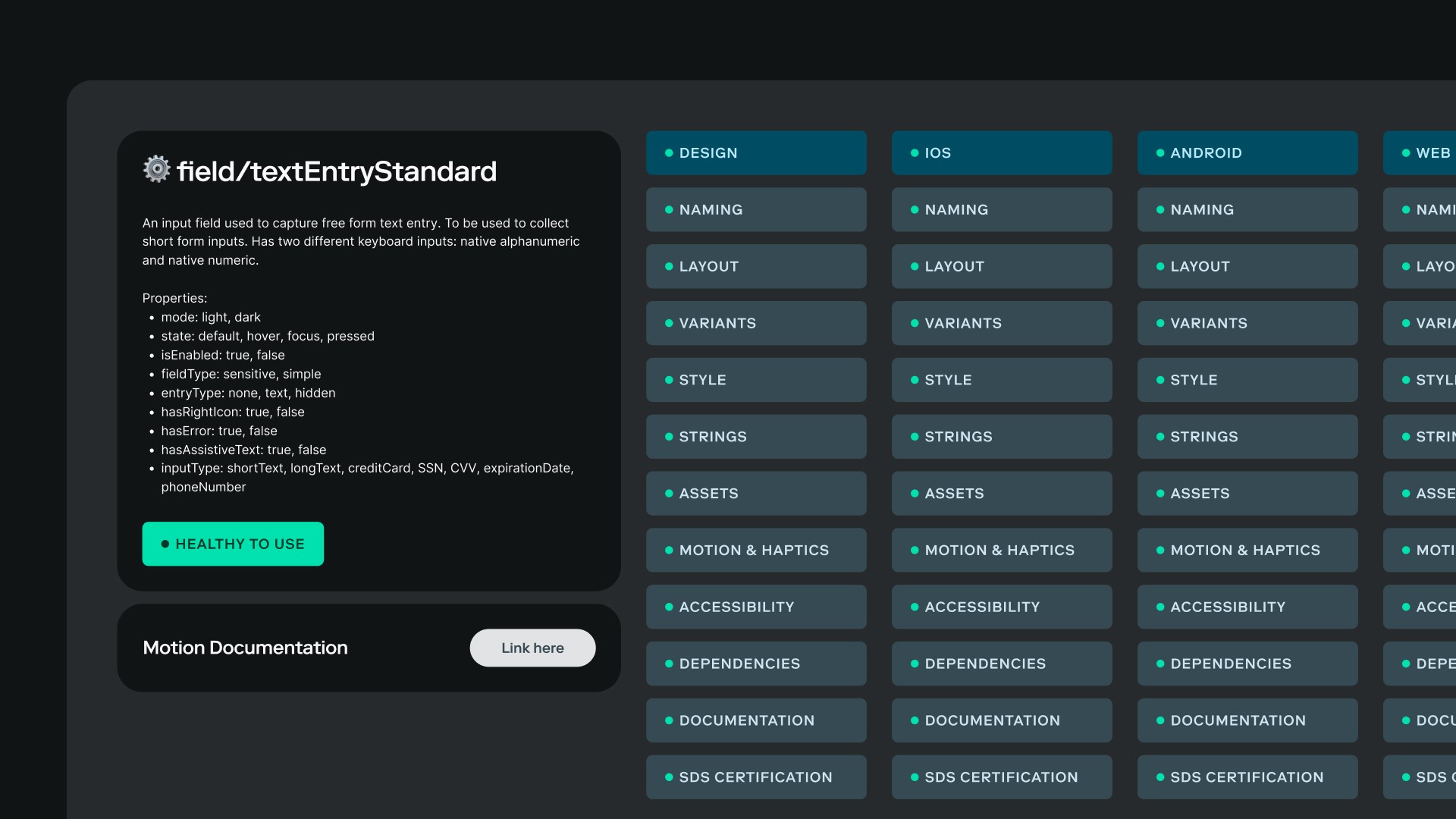
Task: Click NAMING under the Design column
Action: tap(756, 210)
